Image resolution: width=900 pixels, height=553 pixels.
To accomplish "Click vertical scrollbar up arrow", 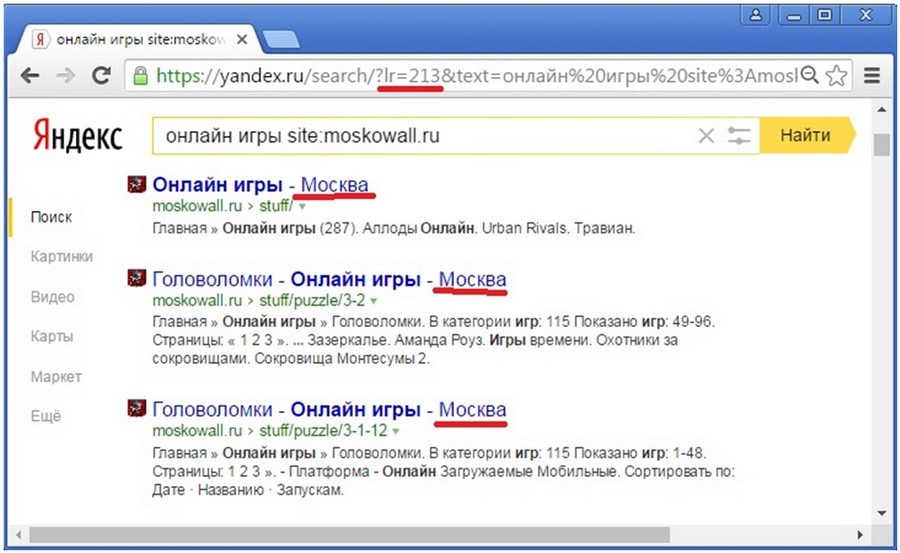I will click(882, 109).
